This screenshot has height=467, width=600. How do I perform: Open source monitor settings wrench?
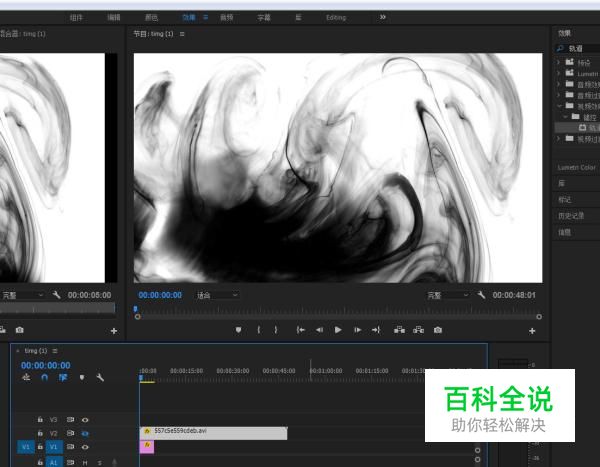[56, 295]
